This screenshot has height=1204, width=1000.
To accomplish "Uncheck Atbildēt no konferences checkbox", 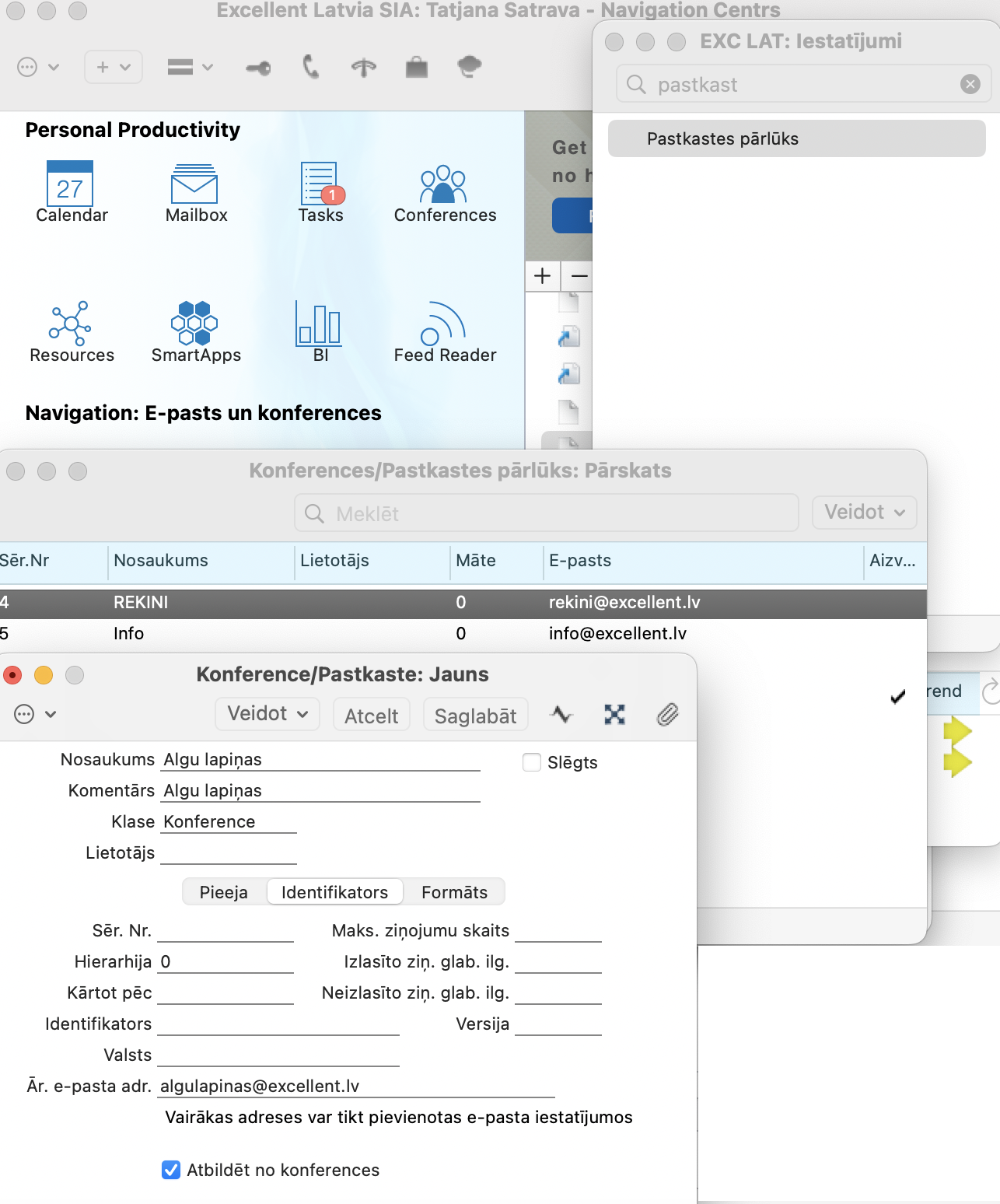I will pyautogui.click(x=171, y=1170).
